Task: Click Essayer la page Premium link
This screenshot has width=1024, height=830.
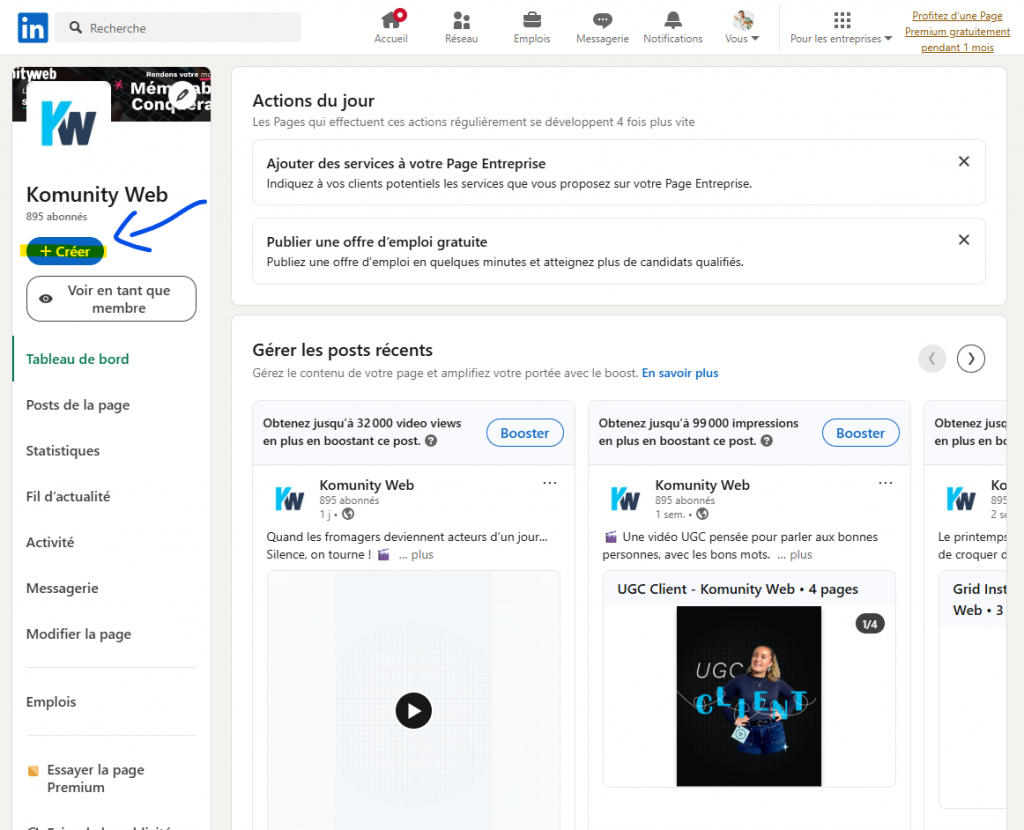Action: point(95,778)
